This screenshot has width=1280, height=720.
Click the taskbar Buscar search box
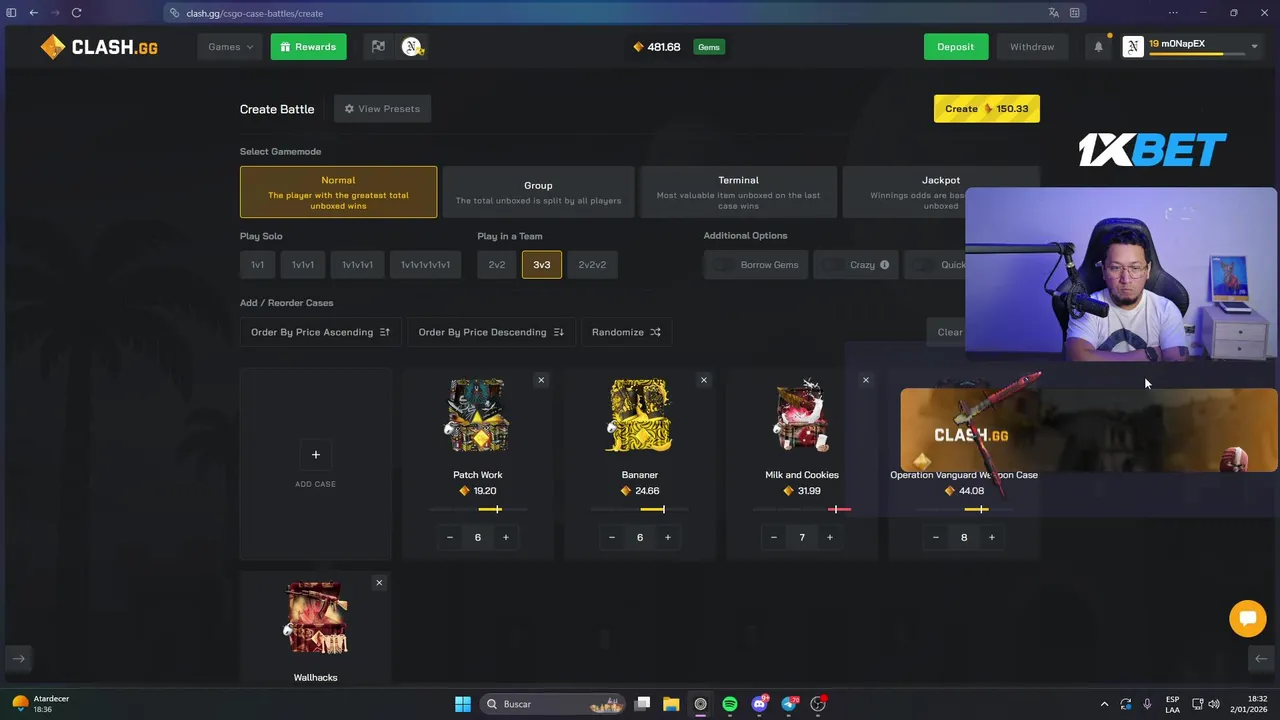pos(552,704)
